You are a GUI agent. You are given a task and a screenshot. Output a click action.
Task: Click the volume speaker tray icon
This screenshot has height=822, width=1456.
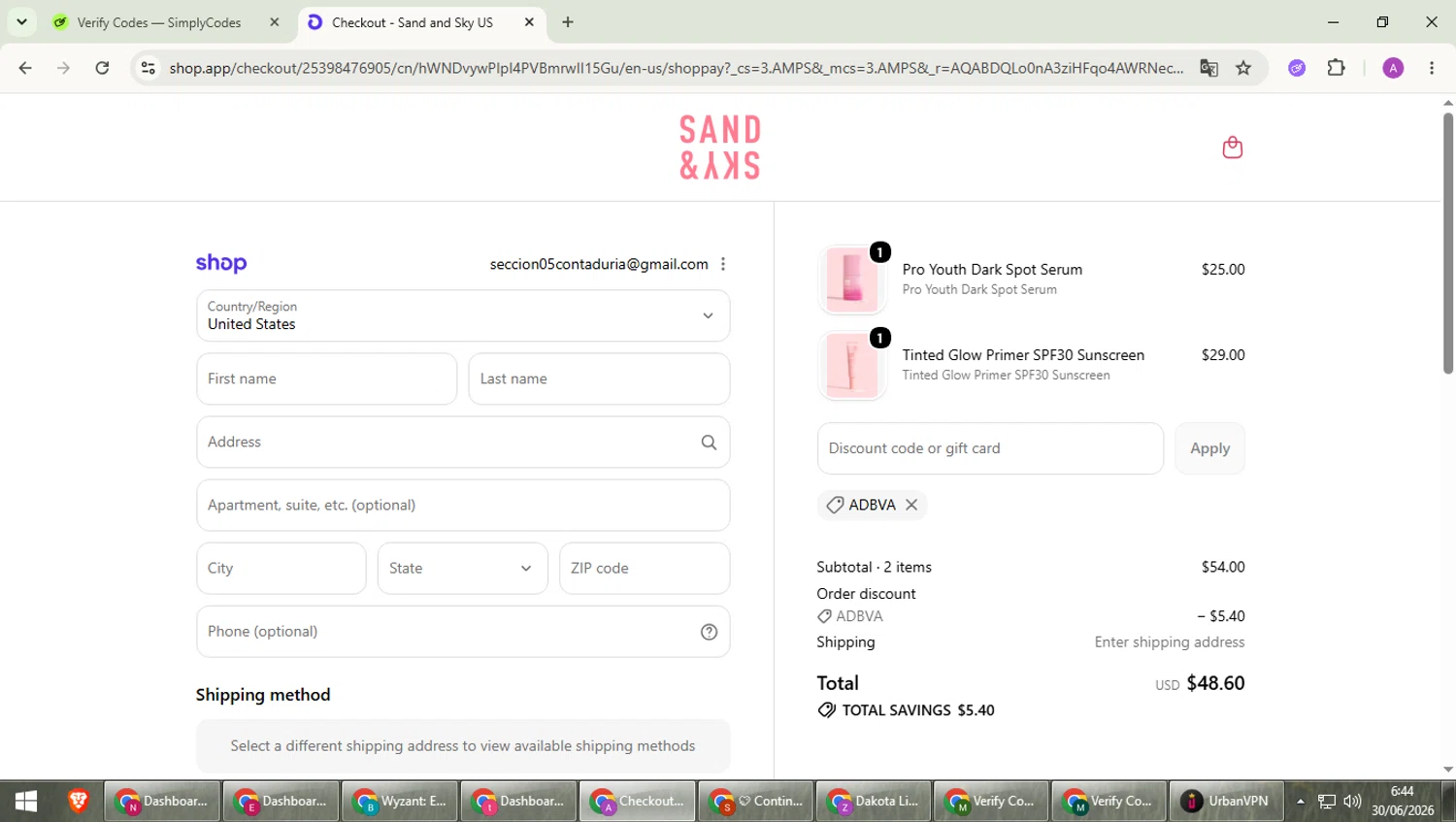tap(1352, 802)
